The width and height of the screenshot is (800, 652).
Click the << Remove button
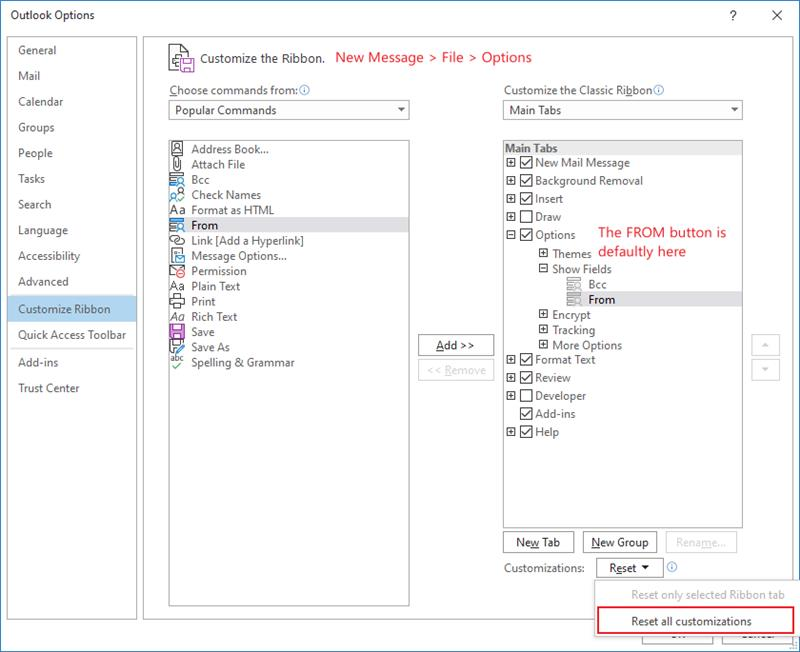tap(456, 370)
